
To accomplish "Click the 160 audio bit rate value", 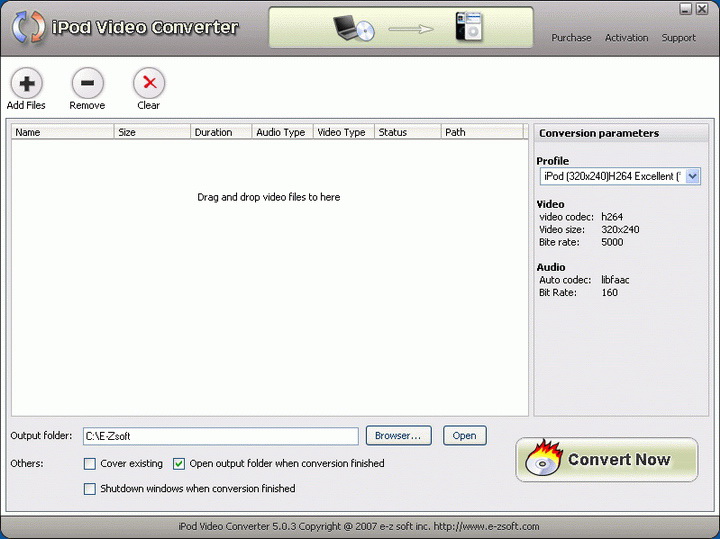I will (x=609, y=293).
